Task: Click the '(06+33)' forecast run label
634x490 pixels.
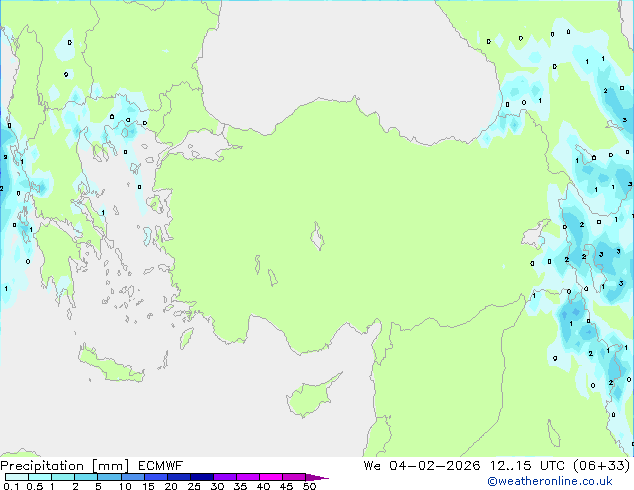Action: click(602, 466)
